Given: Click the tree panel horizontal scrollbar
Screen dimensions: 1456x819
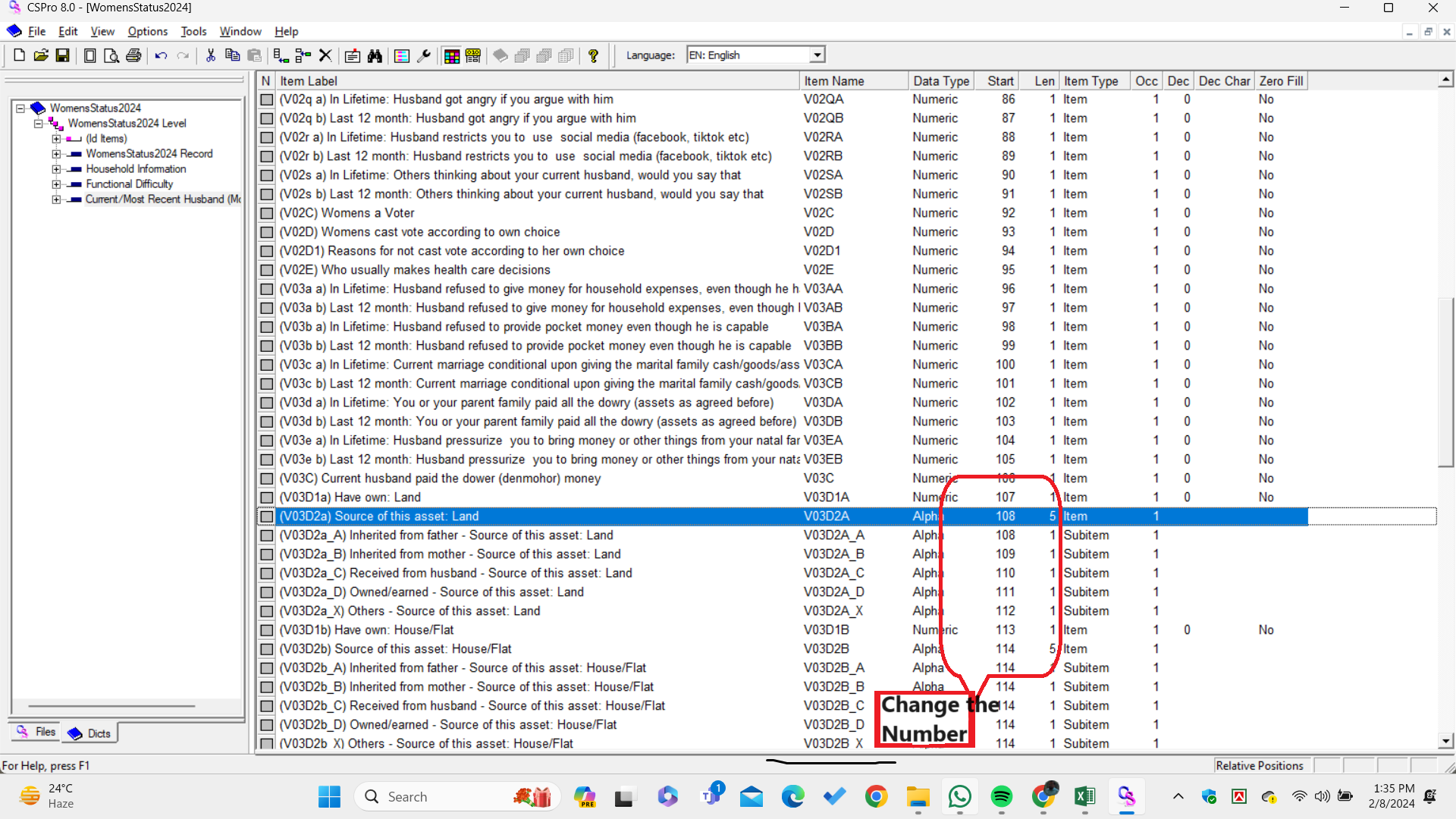Looking at the screenshot, I should pyautogui.click(x=111, y=706).
